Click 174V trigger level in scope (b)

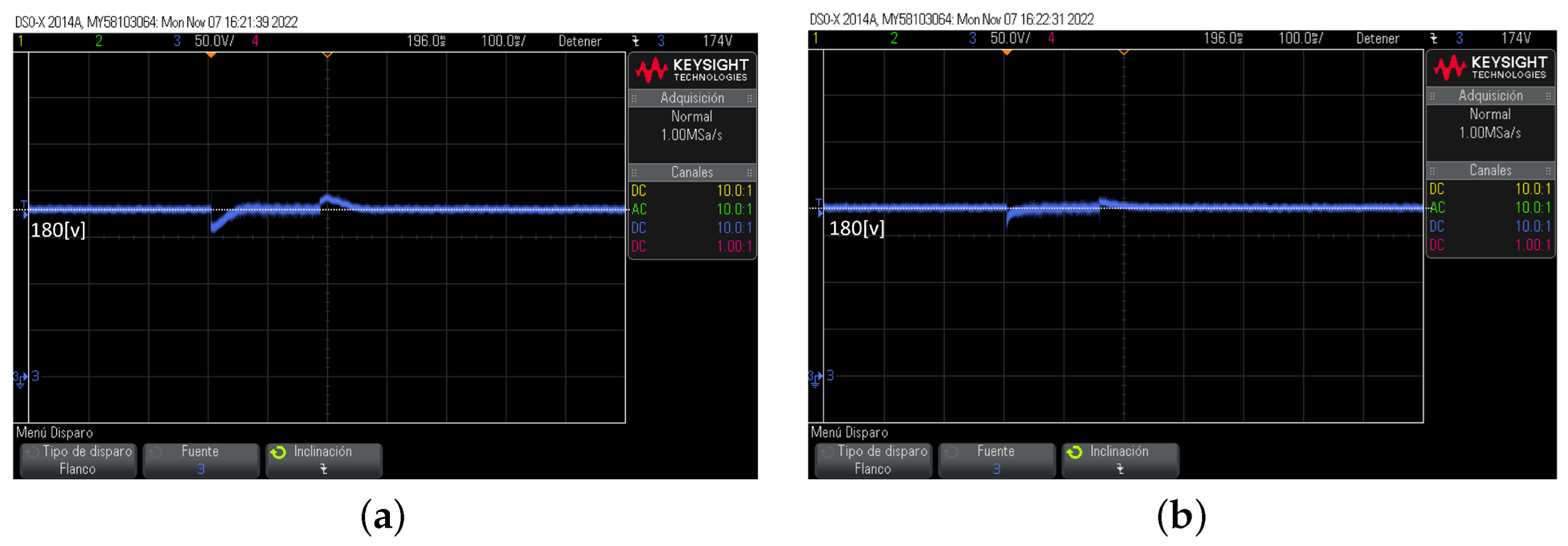coord(1516,39)
